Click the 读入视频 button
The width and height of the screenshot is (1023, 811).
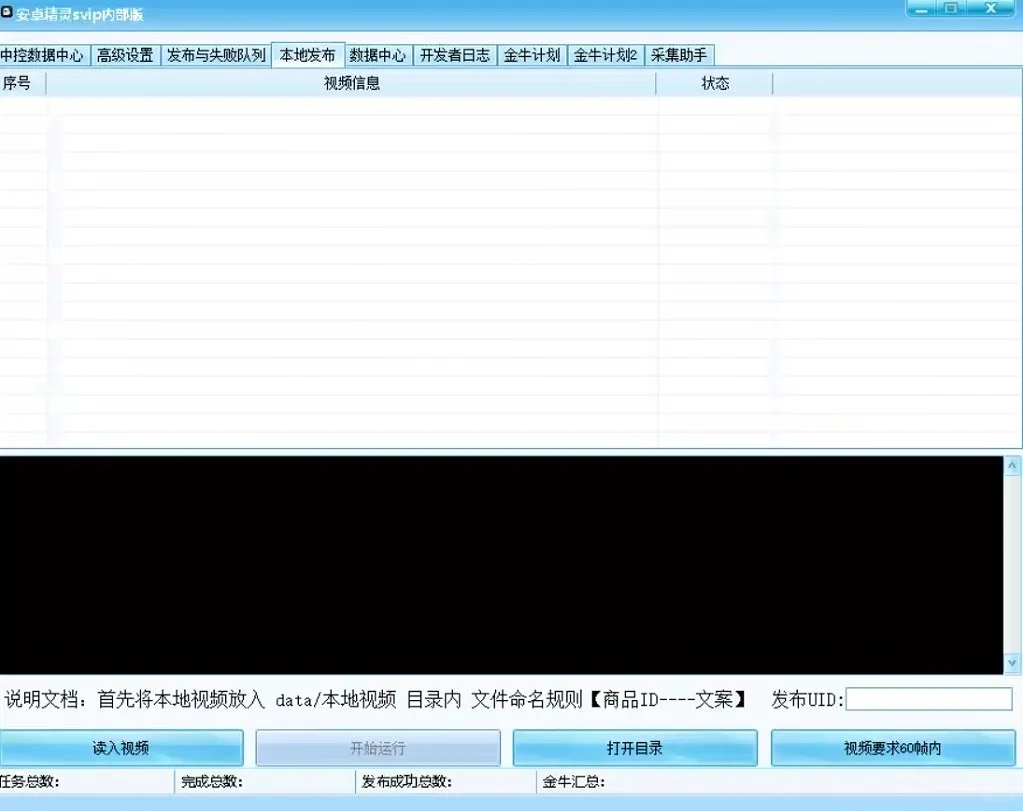click(x=121, y=748)
